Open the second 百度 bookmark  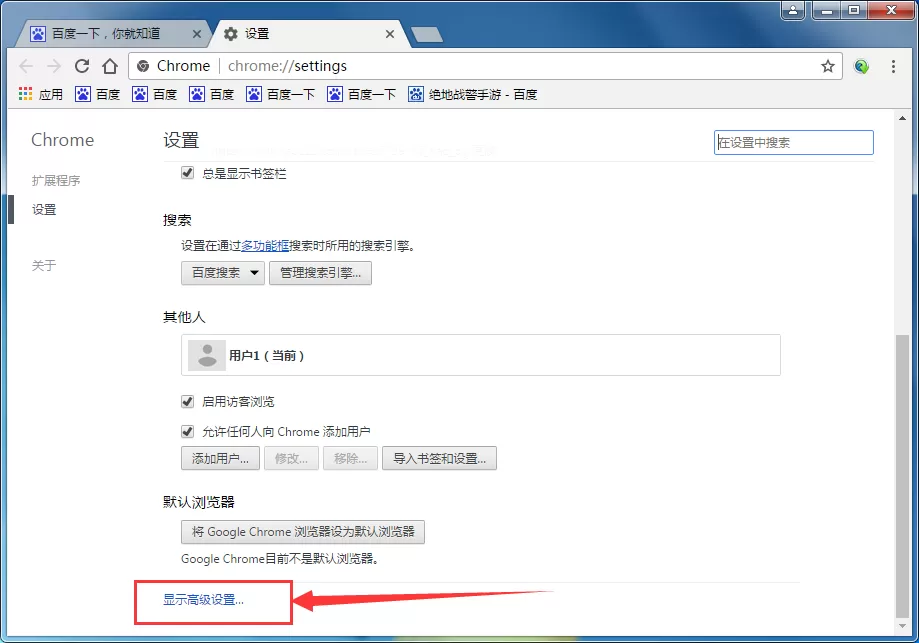point(154,94)
